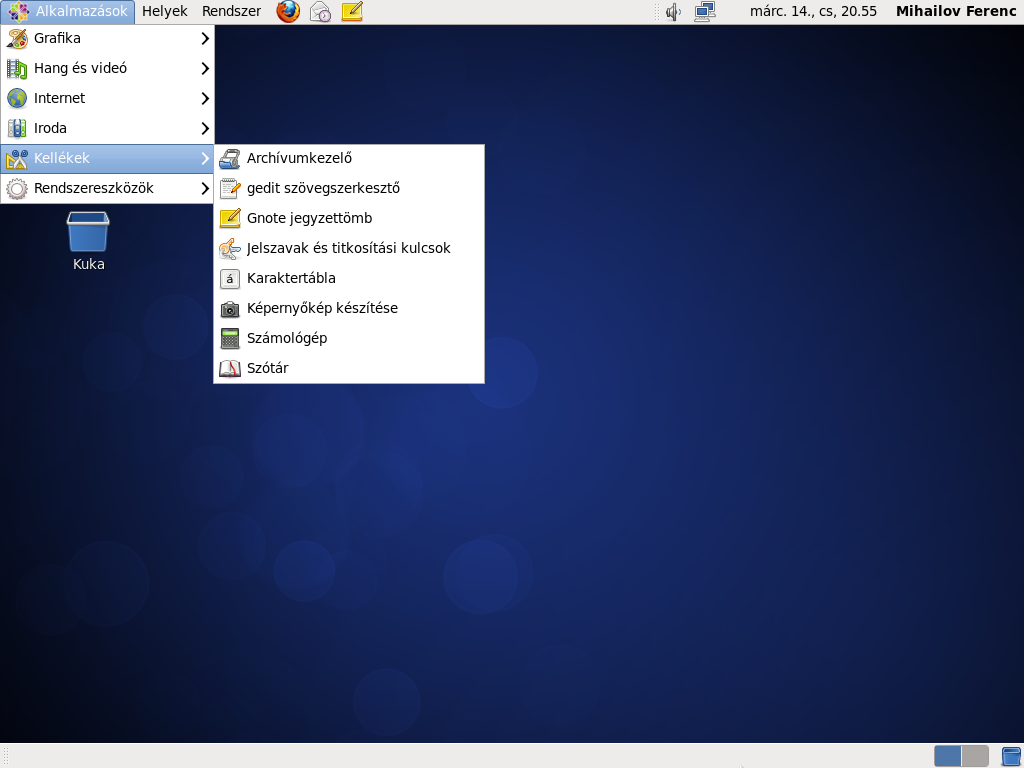1024x768 pixels.
Task: Click the network connection status icon
Action: (705, 12)
